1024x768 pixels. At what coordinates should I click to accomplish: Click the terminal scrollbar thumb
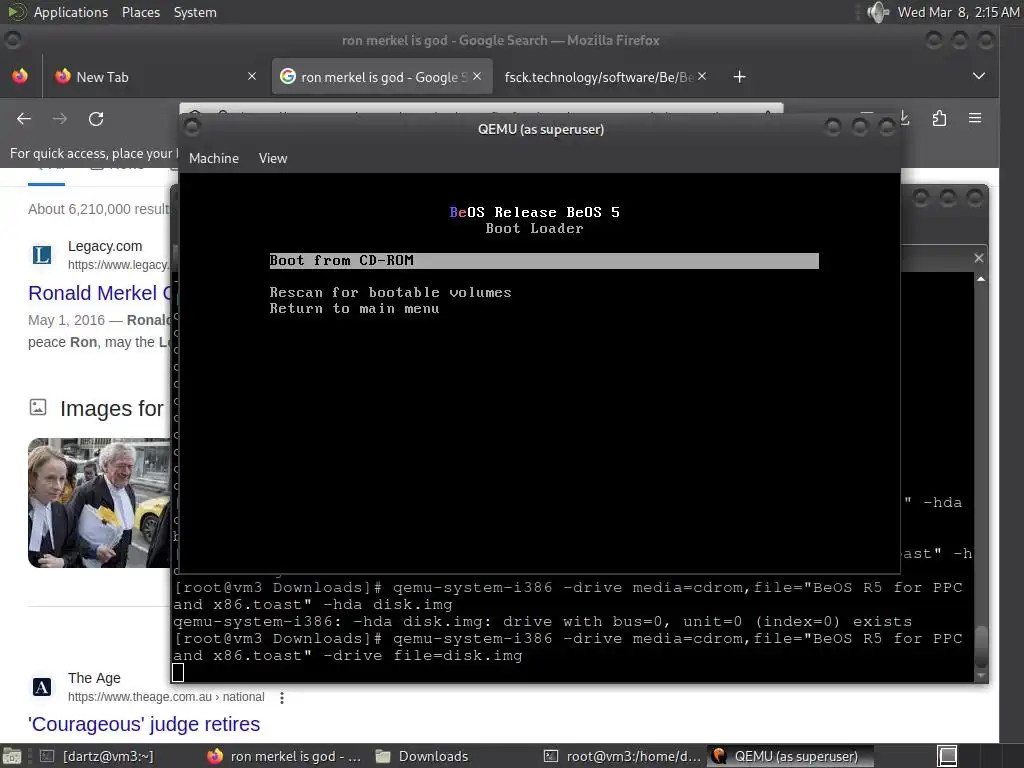point(981,645)
